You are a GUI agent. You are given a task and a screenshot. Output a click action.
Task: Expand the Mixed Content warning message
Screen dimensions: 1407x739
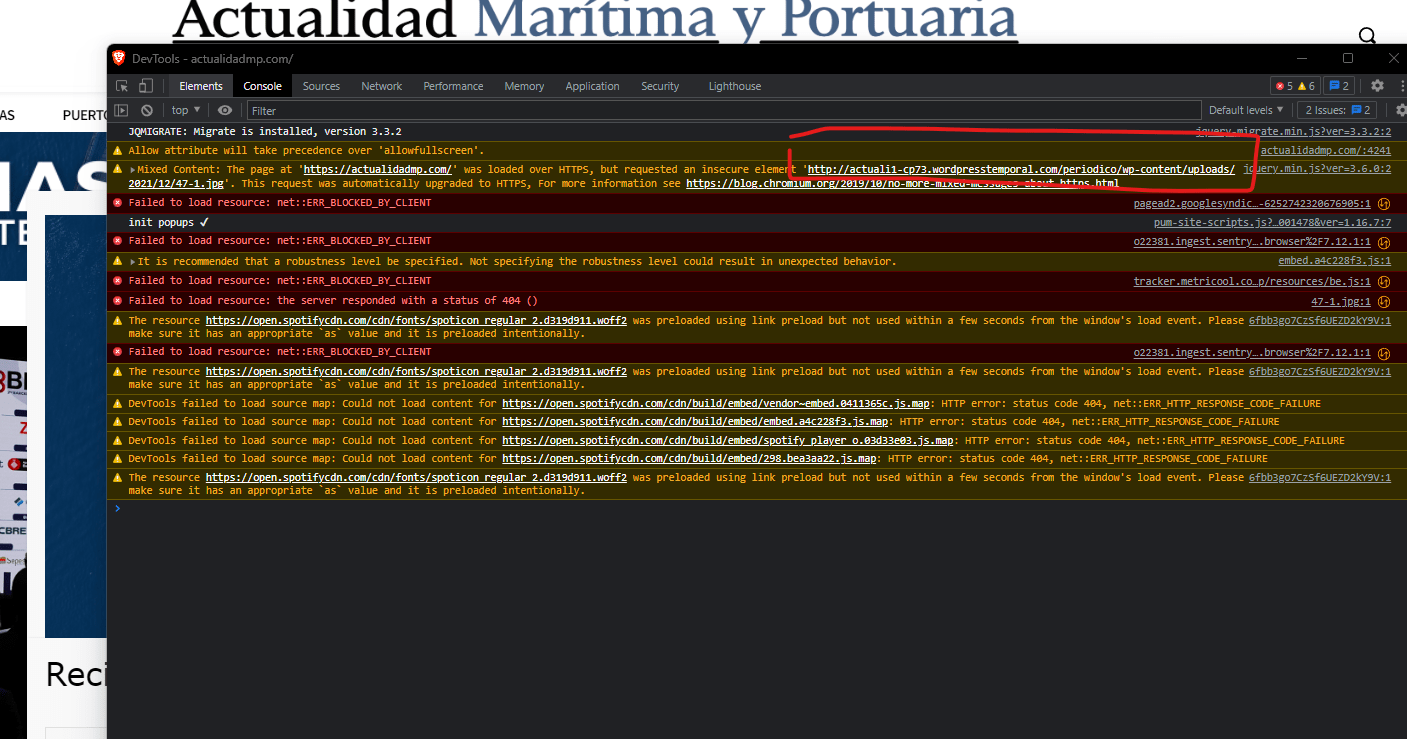pos(132,170)
